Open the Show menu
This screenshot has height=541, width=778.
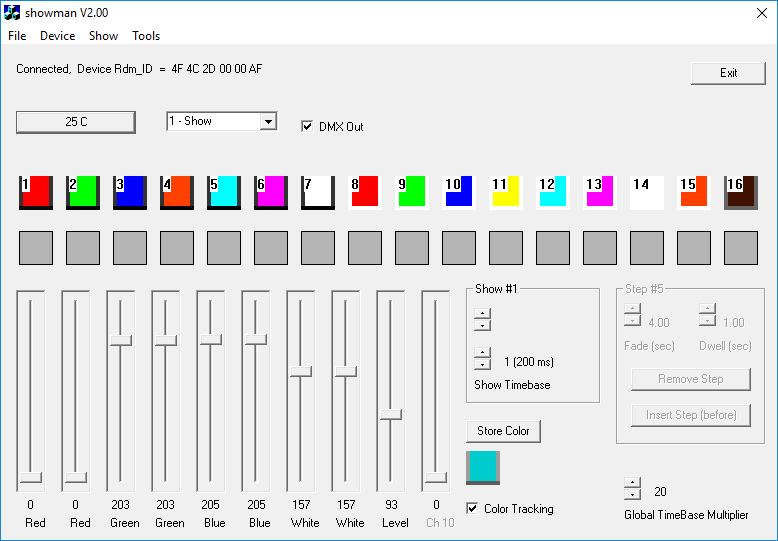(103, 36)
